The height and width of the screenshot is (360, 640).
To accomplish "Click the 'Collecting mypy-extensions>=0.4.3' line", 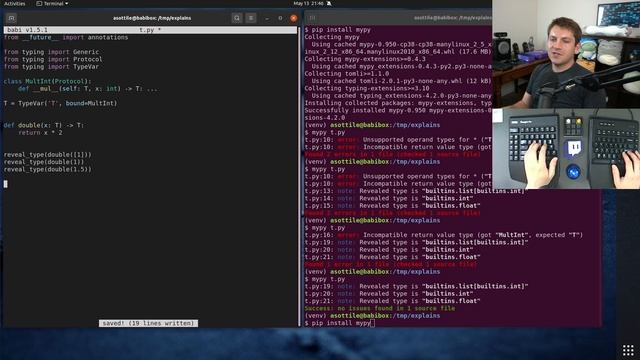I will tap(365, 59).
